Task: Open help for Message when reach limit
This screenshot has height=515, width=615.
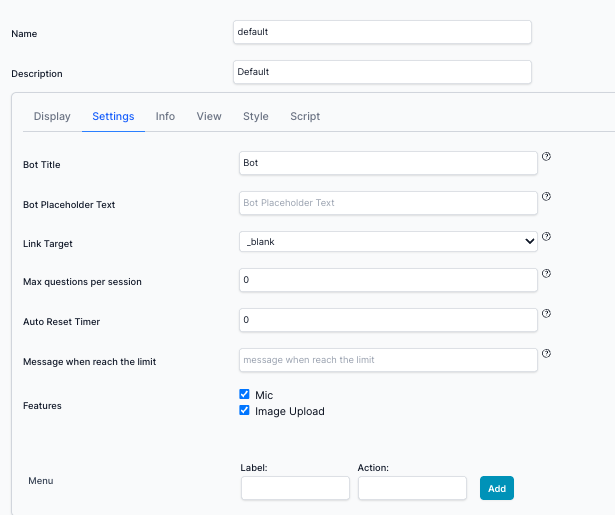Action: [x=546, y=353]
